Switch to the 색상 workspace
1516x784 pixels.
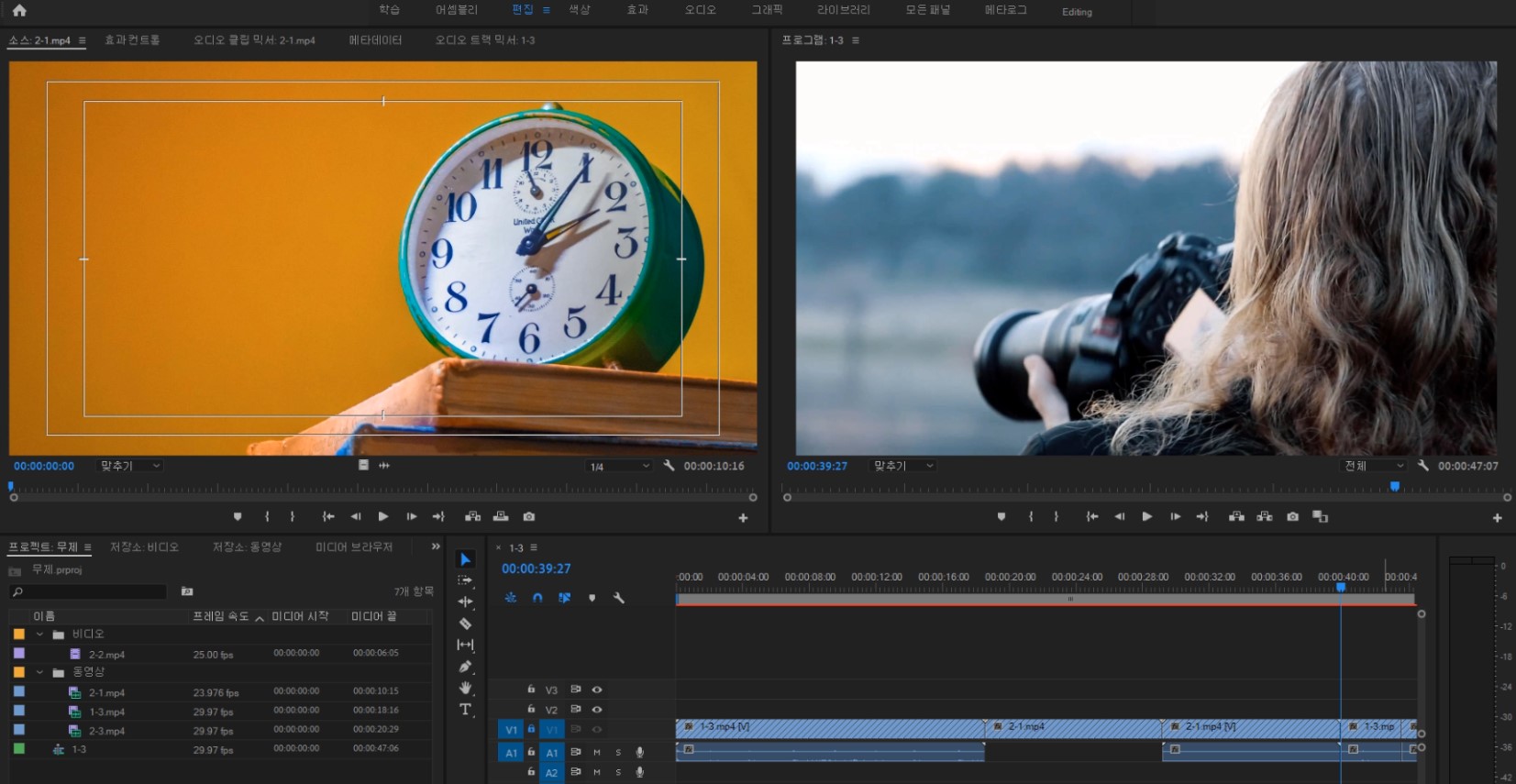pyautogui.click(x=580, y=10)
